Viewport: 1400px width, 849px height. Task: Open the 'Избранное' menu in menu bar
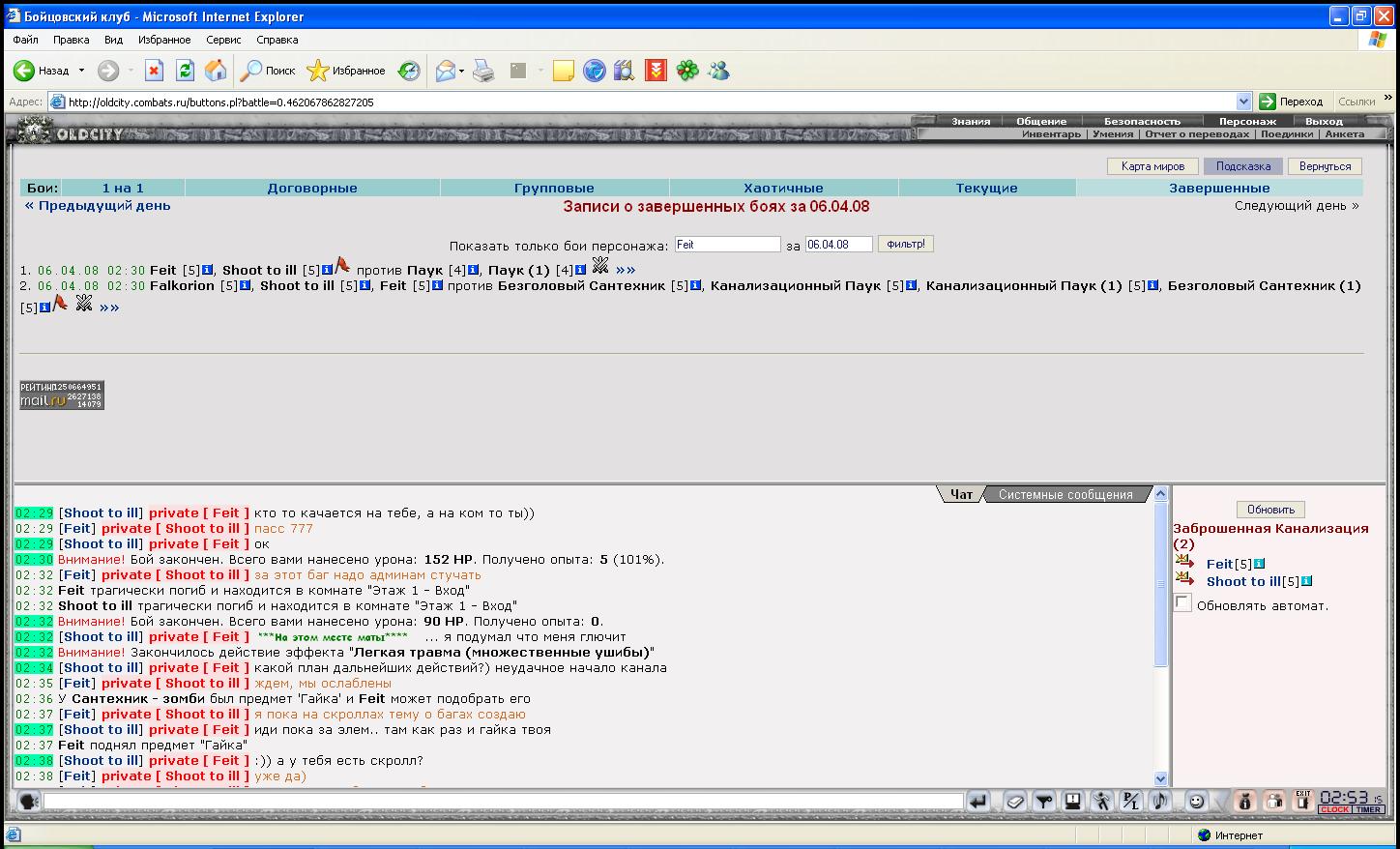(164, 40)
